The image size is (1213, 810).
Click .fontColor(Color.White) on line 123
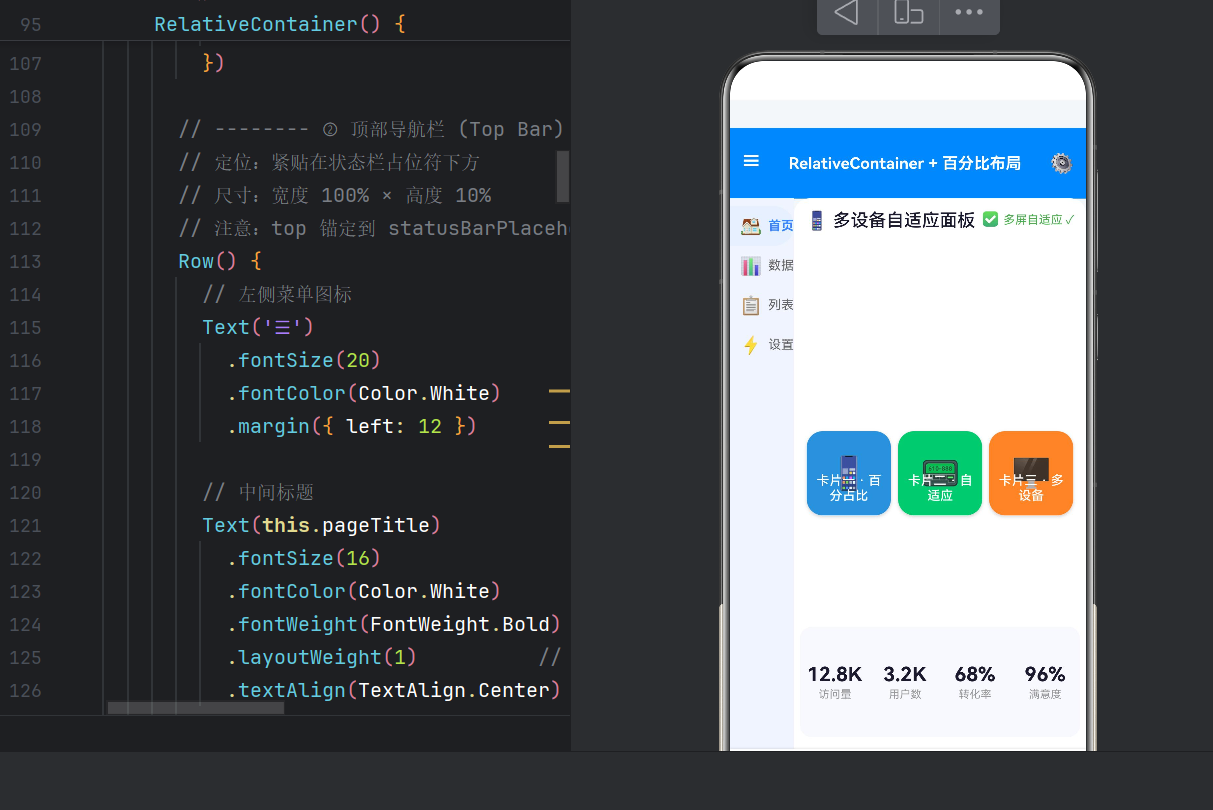pos(364,591)
